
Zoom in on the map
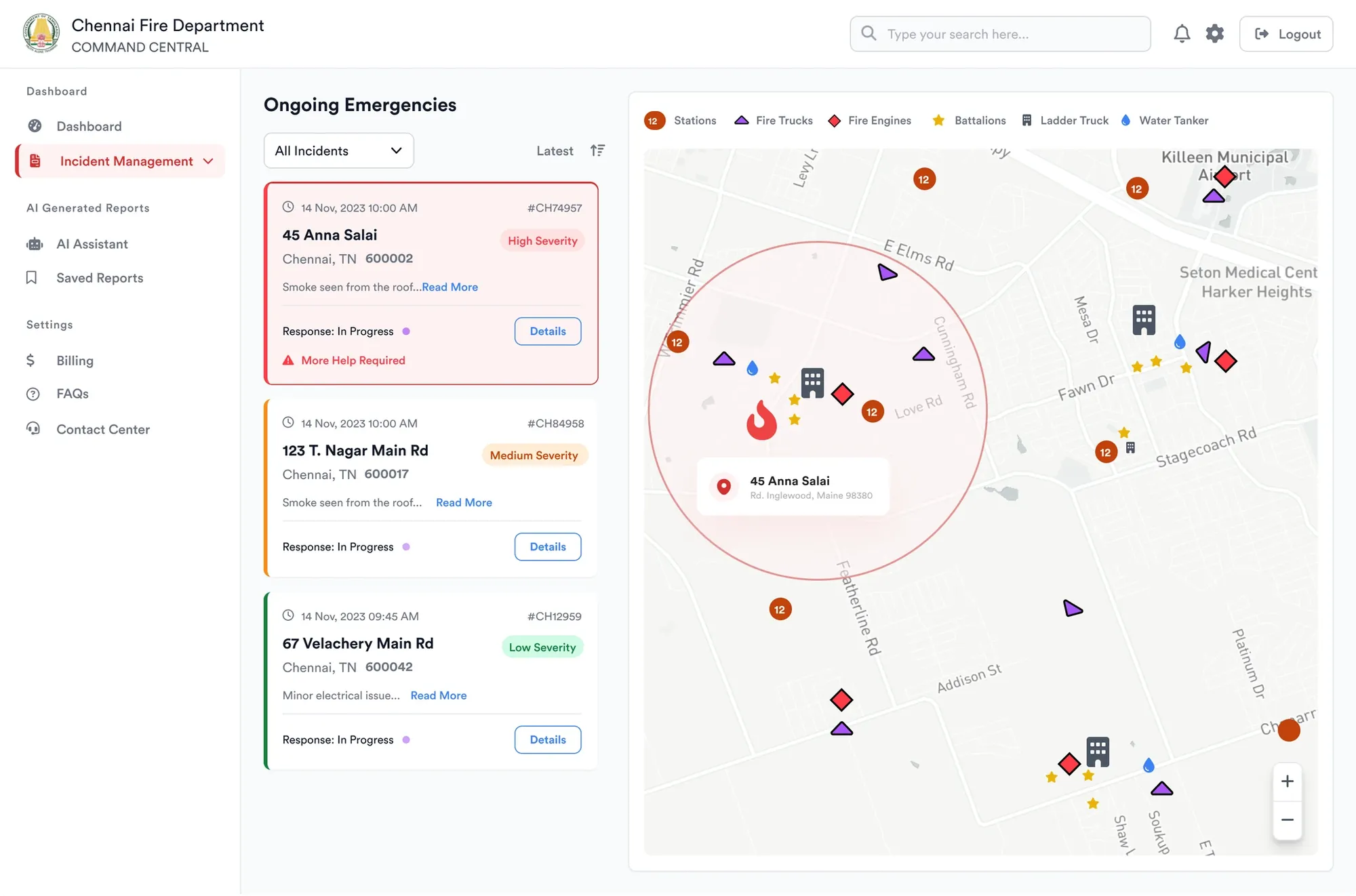[x=1288, y=781]
